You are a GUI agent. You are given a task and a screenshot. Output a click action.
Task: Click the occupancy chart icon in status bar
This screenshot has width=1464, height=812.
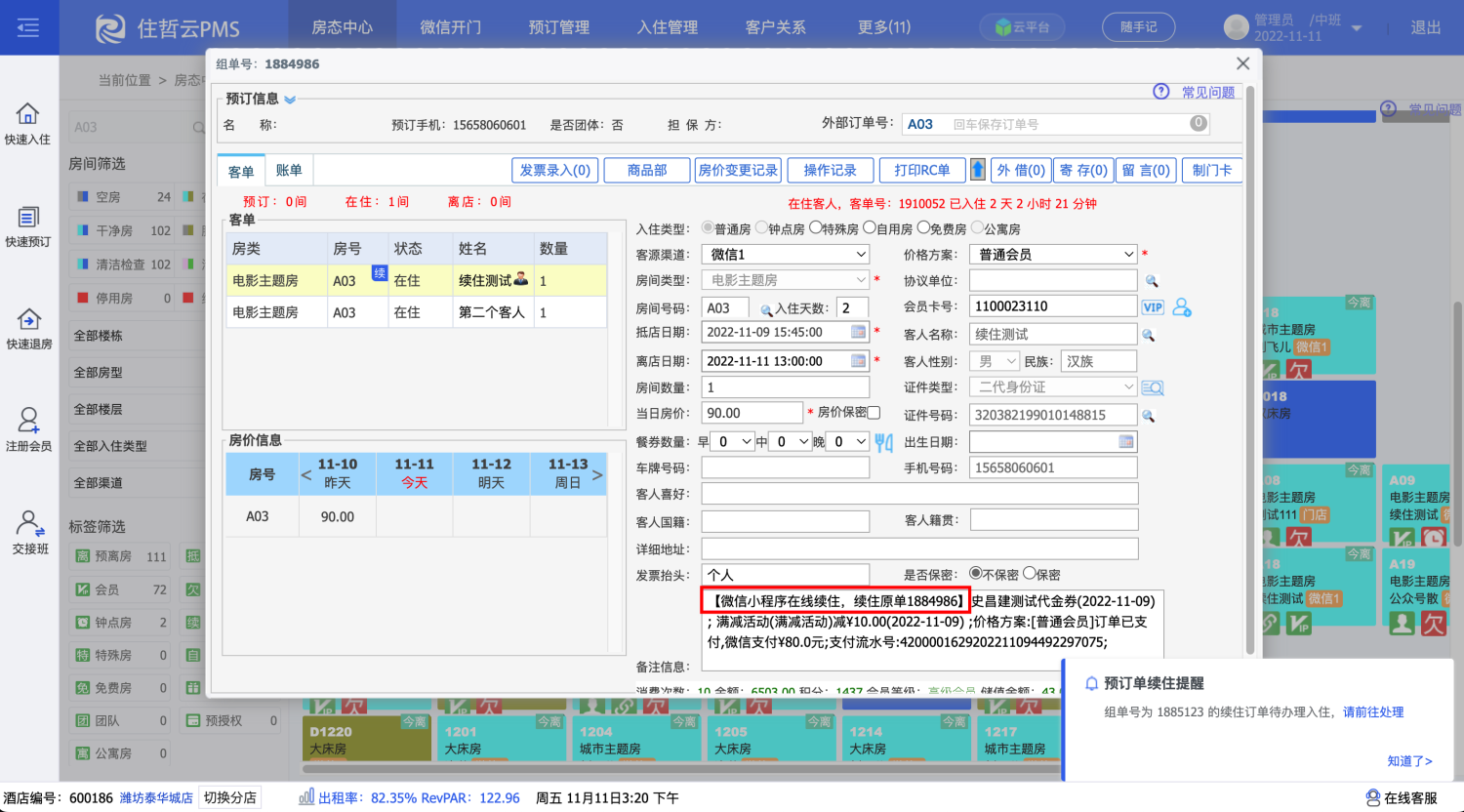(x=306, y=797)
